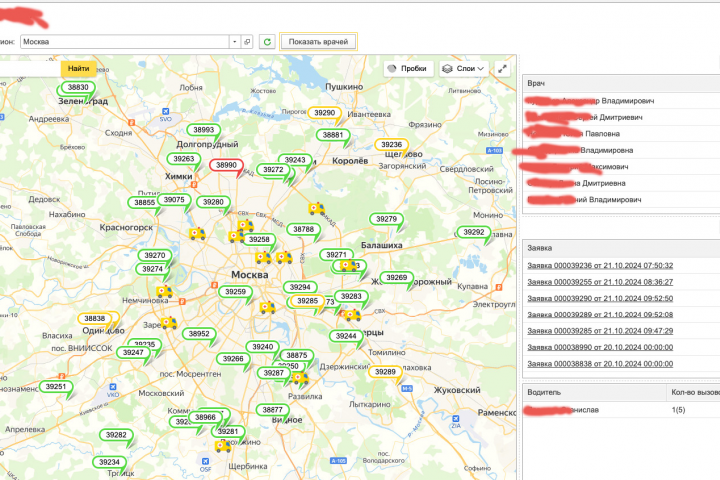The width and height of the screenshot is (720, 480).
Task: Select map marker 38788
Action: [304, 229]
